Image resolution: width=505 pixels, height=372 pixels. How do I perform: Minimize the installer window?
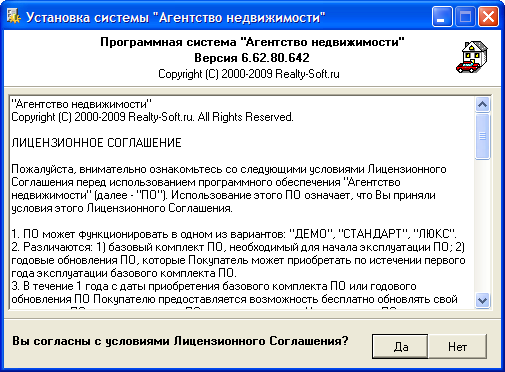pos(442,17)
